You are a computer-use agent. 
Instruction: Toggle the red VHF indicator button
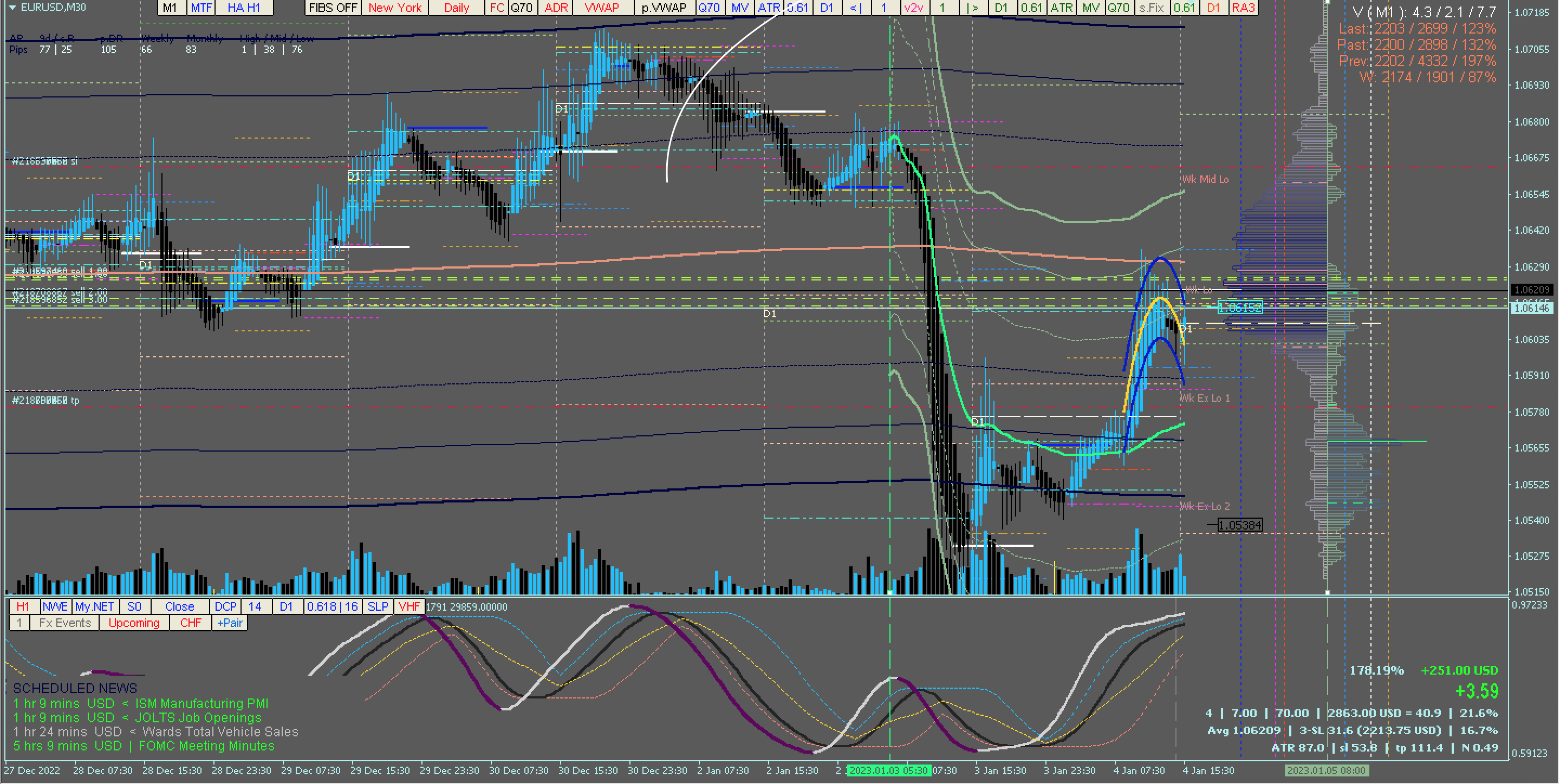point(409,606)
